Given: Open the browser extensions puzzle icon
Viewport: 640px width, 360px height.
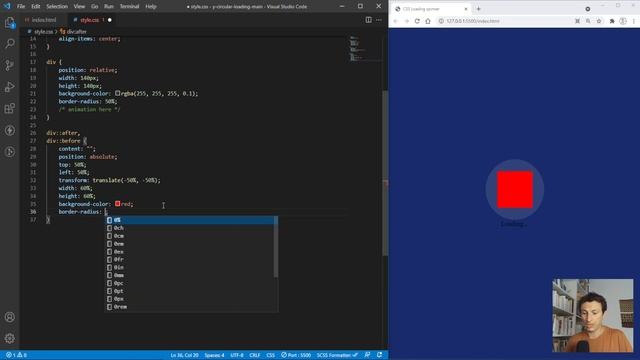Looking at the screenshot, I should pos(612,21).
